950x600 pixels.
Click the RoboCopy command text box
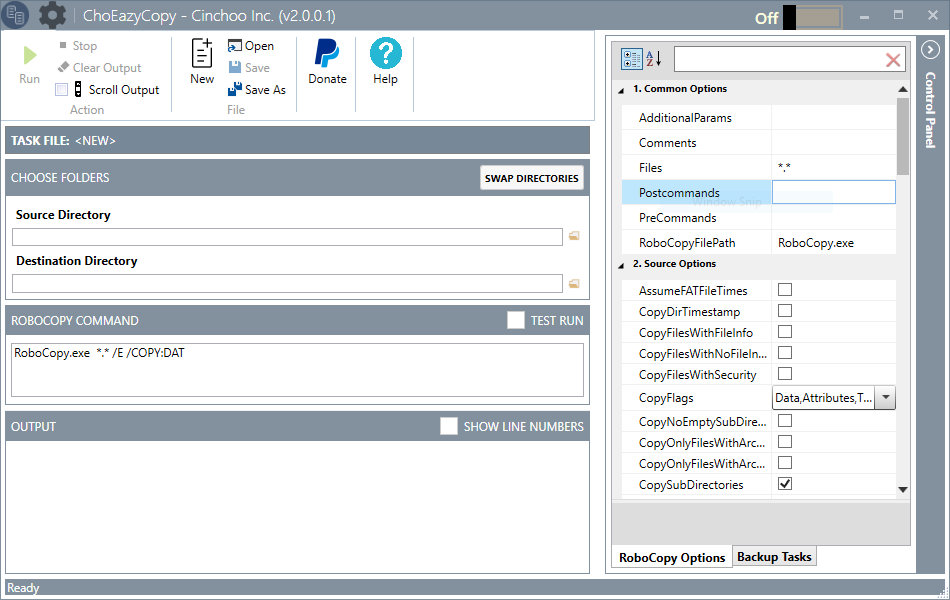coord(297,370)
